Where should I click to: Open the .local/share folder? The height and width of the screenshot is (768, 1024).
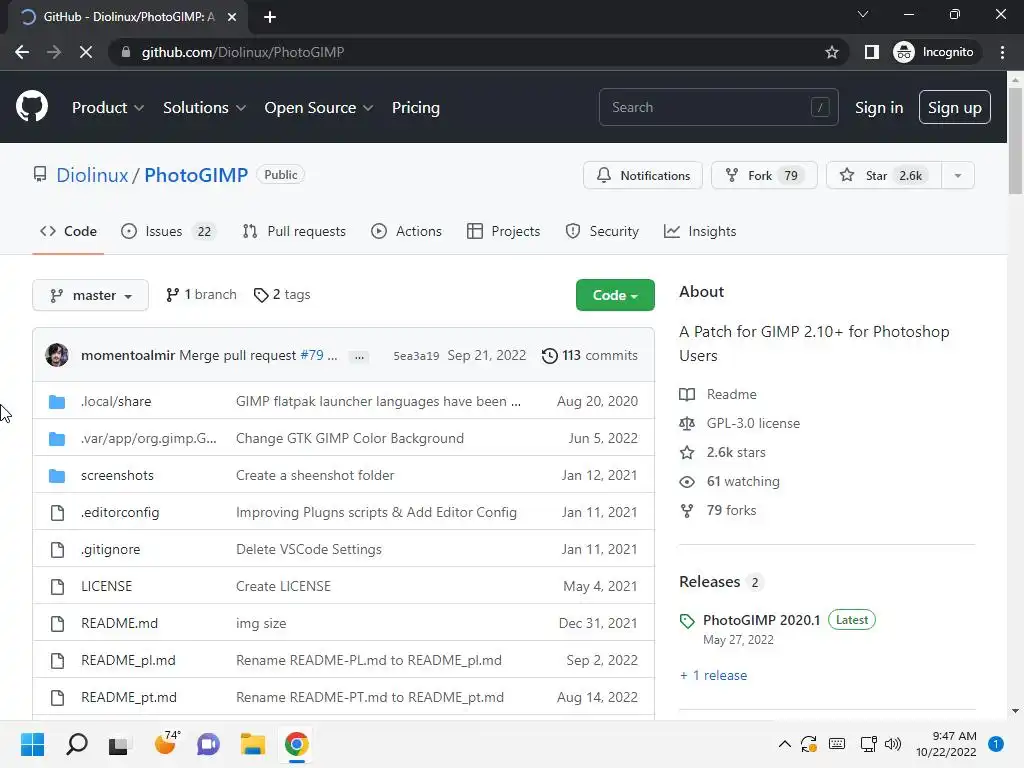pyautogui.click(x=116, y=401)
